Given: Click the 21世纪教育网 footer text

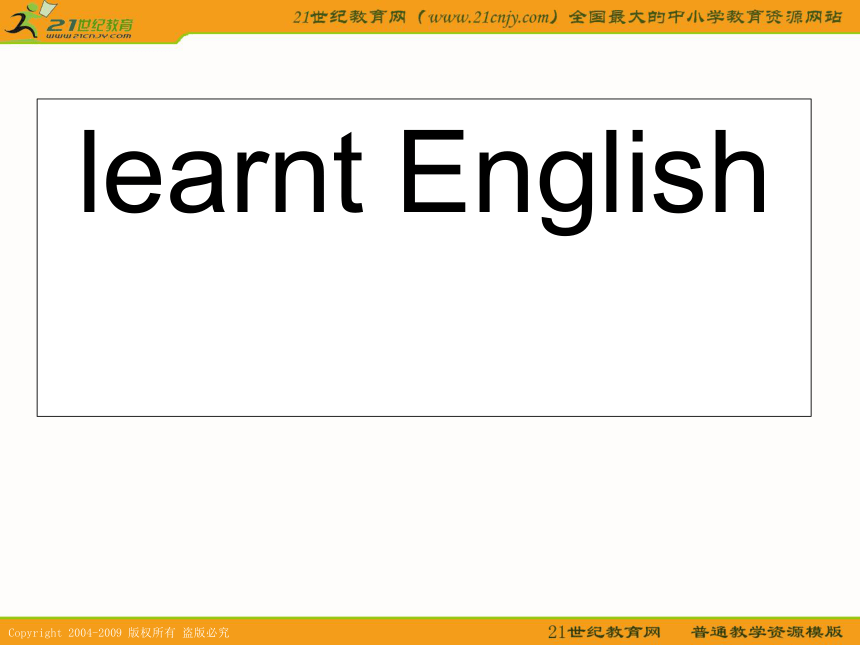Looking at the screenshot, I should click(x=603, y=632).
